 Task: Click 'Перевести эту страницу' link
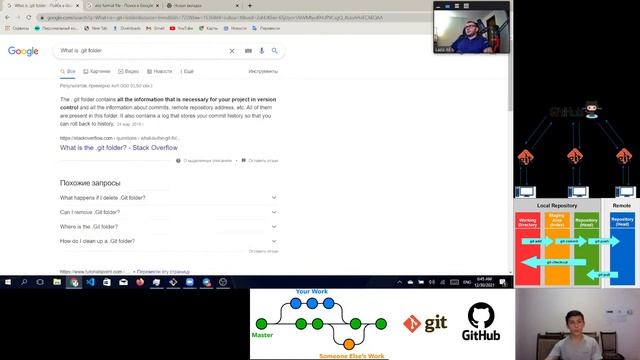[x=163, y=272]
